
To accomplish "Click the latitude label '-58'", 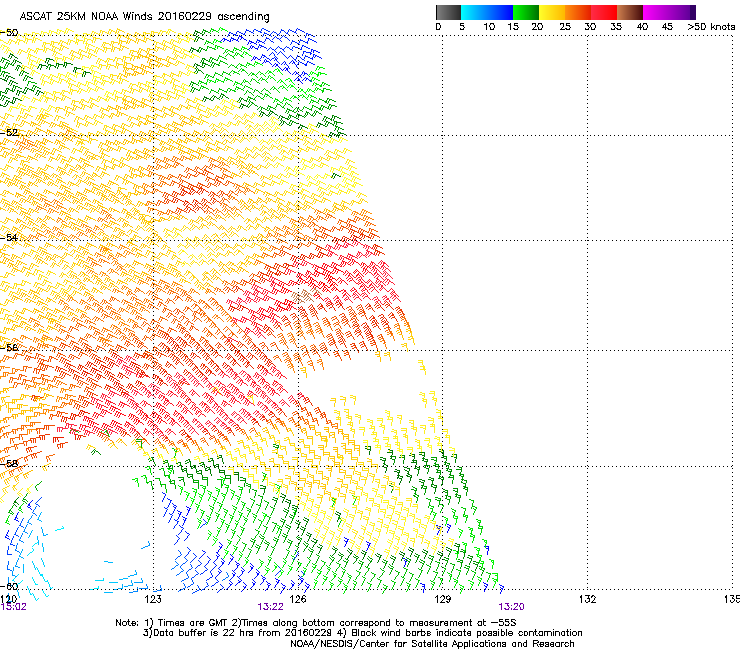I will (x=9, y=464).
